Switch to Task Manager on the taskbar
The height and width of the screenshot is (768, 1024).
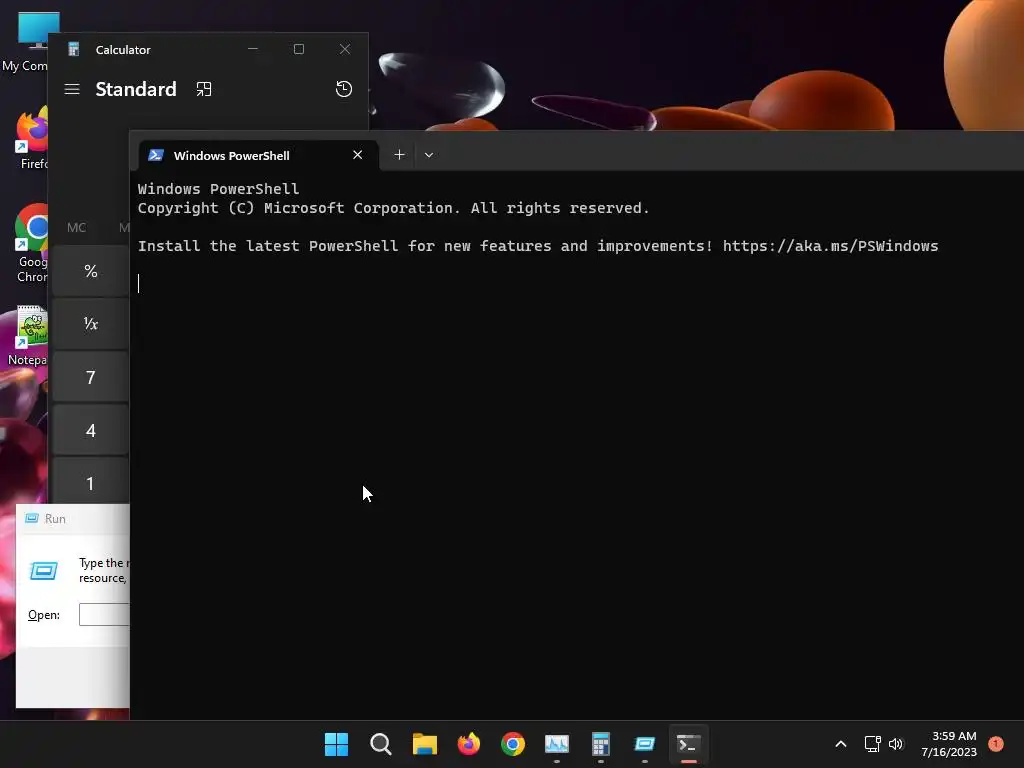click(557, 744)
